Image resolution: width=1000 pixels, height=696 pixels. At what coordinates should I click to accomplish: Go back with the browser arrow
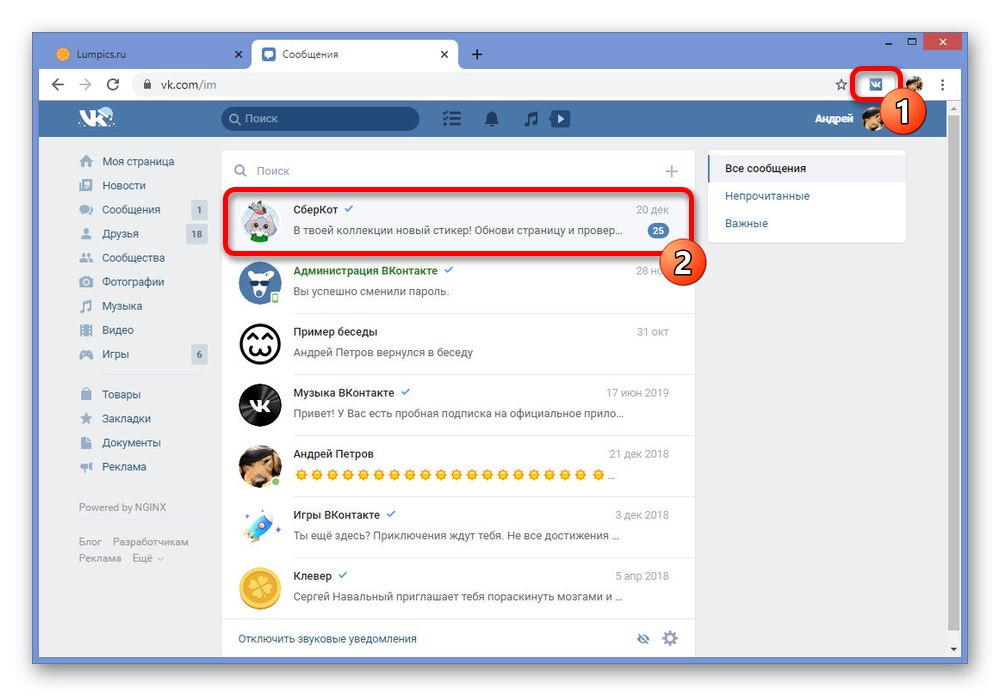point(58,84)
